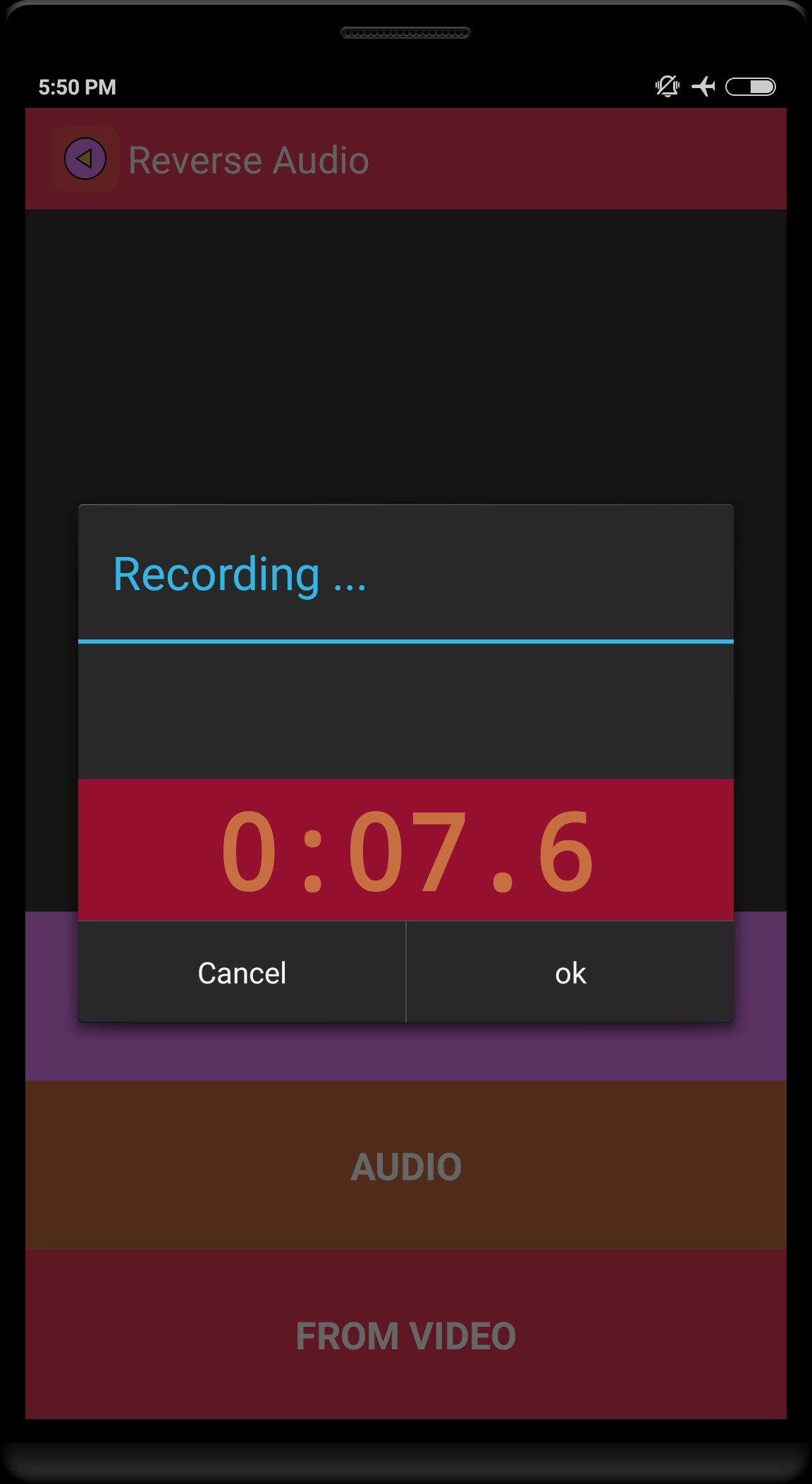Tap the airplane mode status icon
The width and height of the screenshot is (812, 1484).
pos(703,87)
